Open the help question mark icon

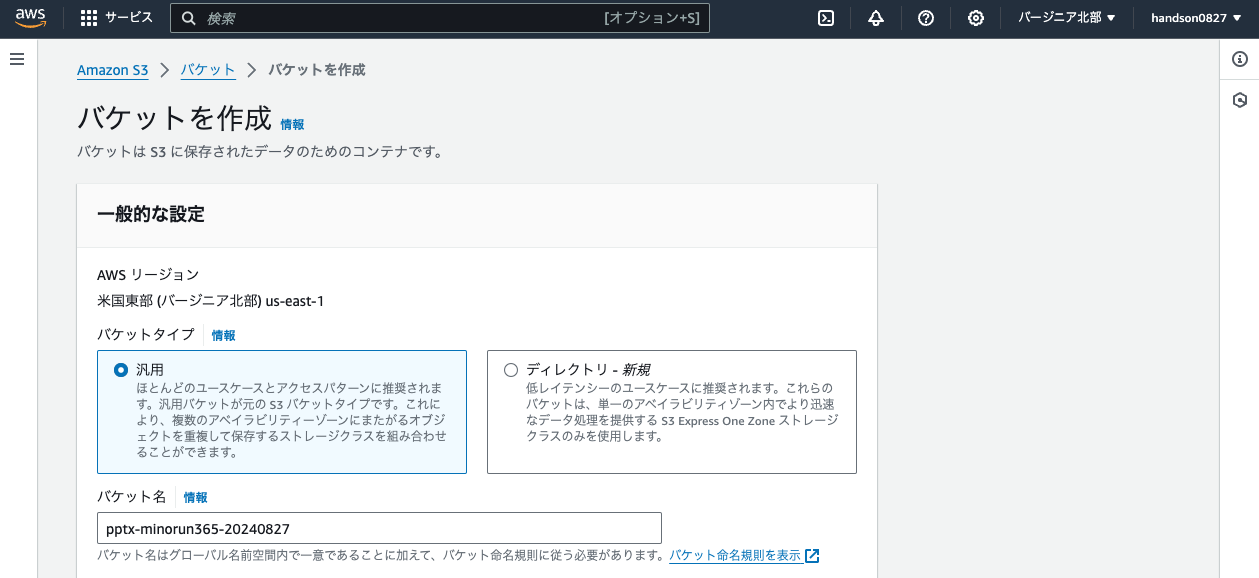[926, 18]
